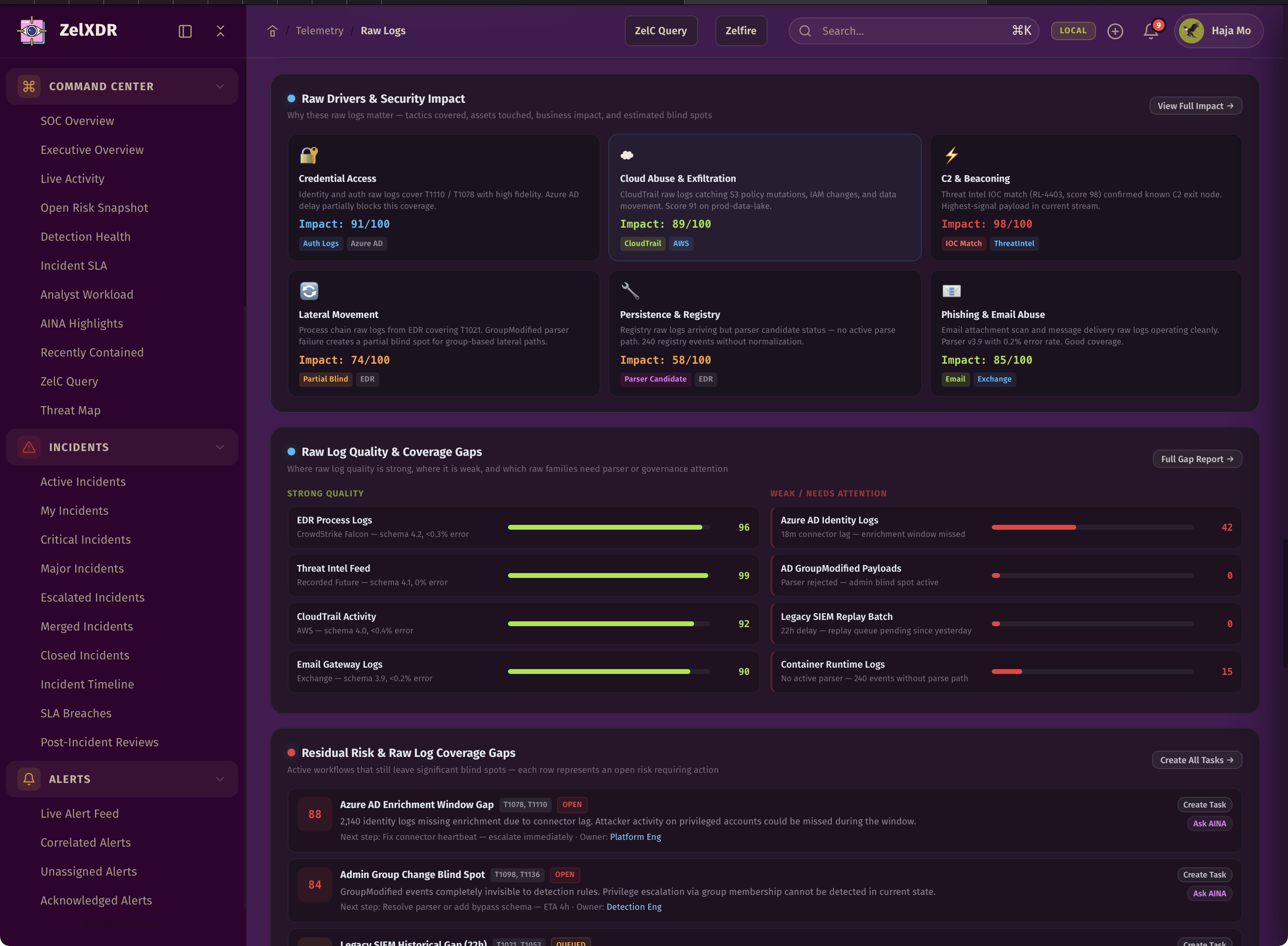1288x946 pixels.
Task: Open the Haja Mo user profile menu
Action: pos(1218,31)
